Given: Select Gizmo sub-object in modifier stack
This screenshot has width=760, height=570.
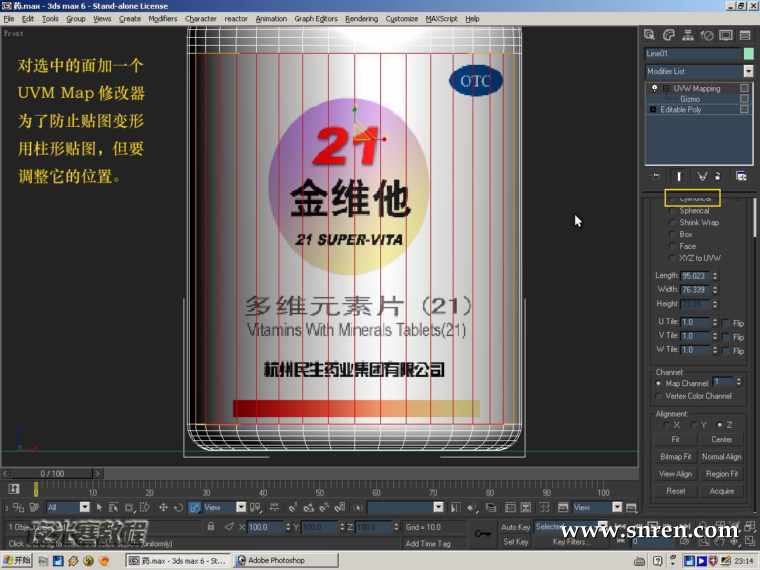Looking at the screenshot, I should (x=690, y=99).
